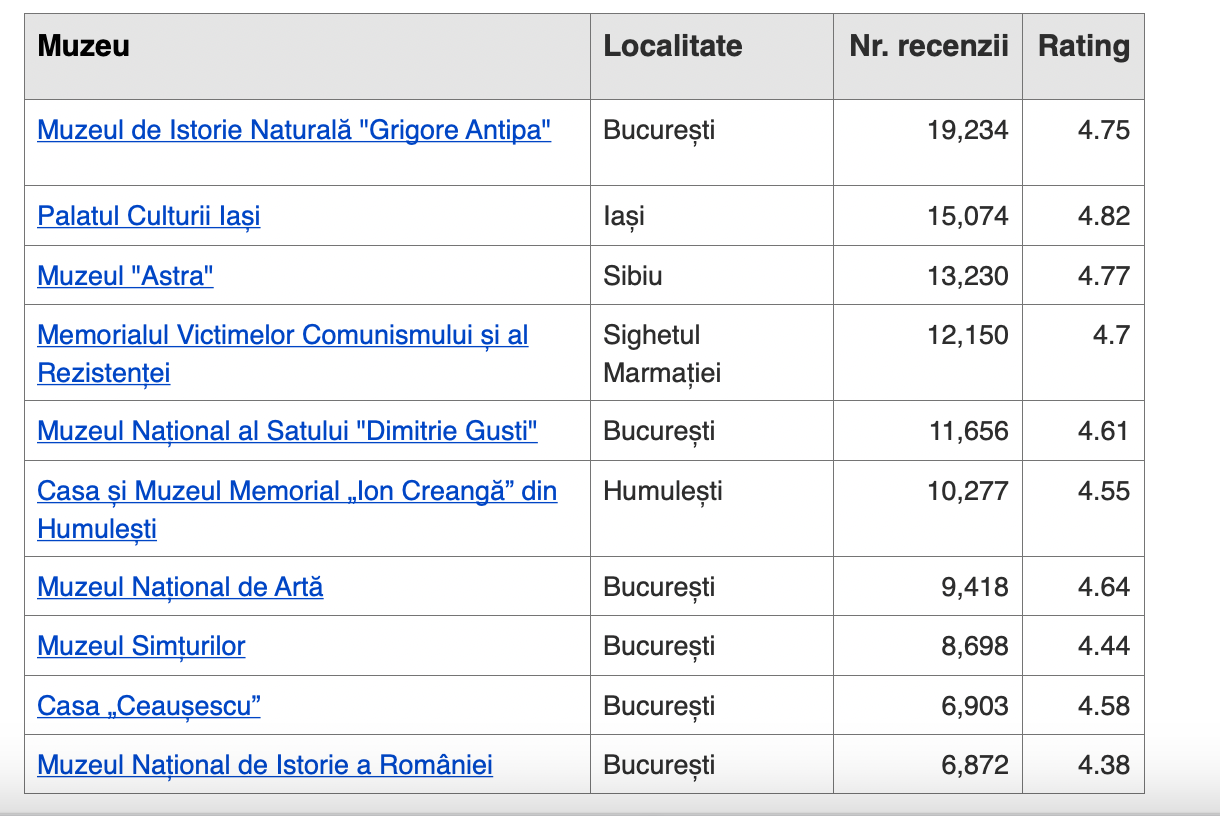Image resolution: width=1220 pixels, height=816 pixels.
Task: Select the 4.82 rating cell
Action: click(1103, 216)
